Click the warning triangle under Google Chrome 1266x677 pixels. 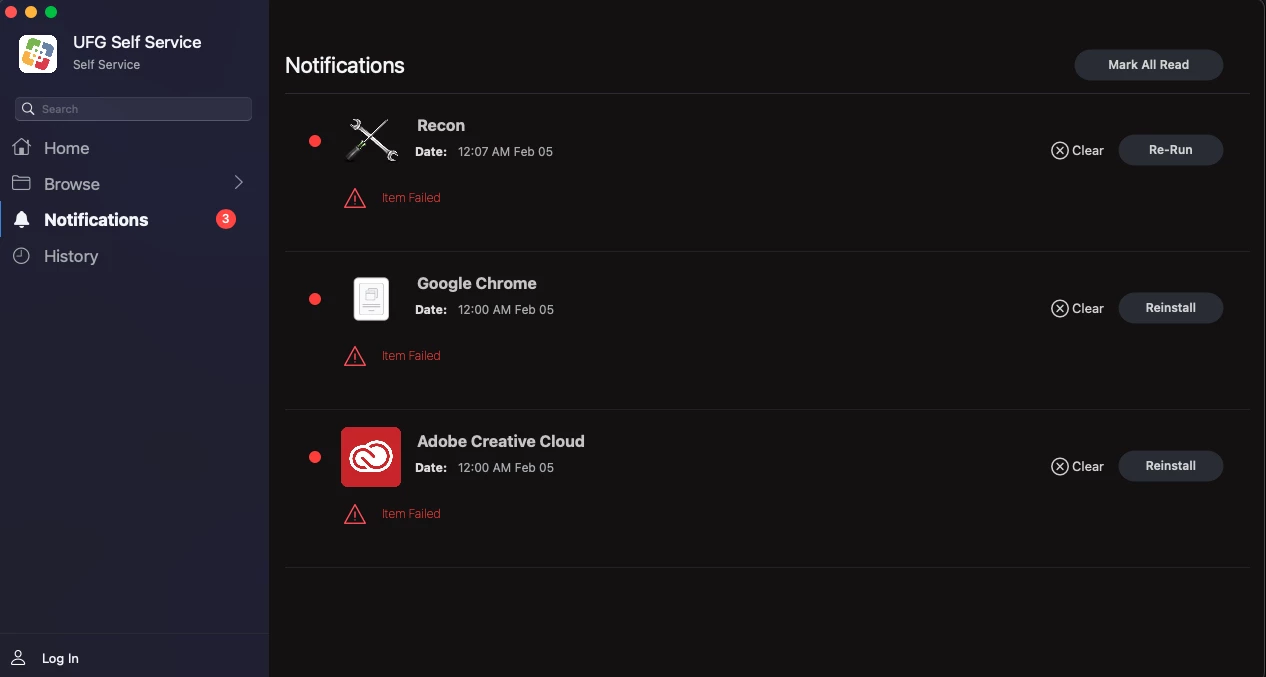tap(355, 356)
